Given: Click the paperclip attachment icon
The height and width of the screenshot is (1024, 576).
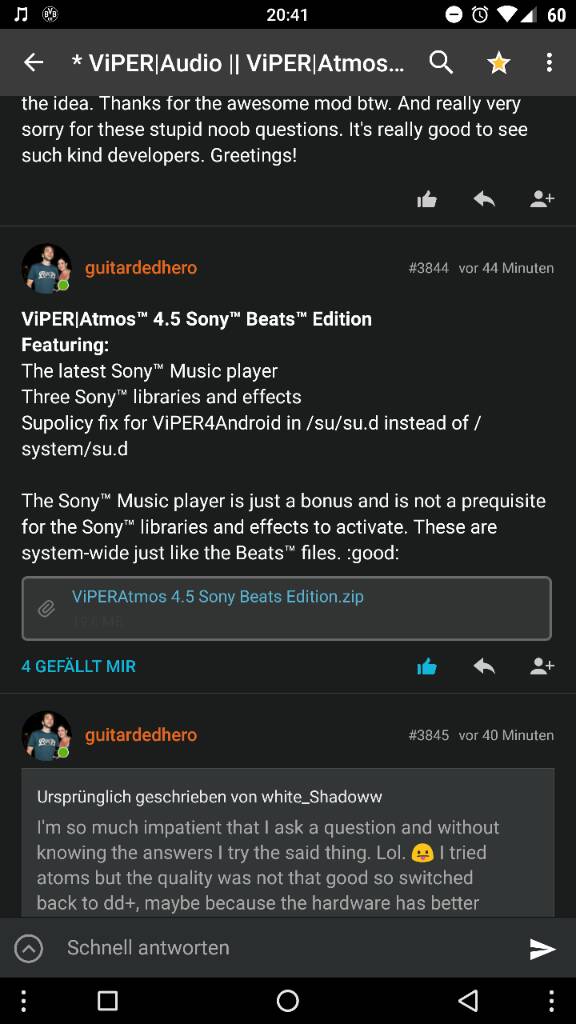Looking at the screenshot, I should (46, 609).
